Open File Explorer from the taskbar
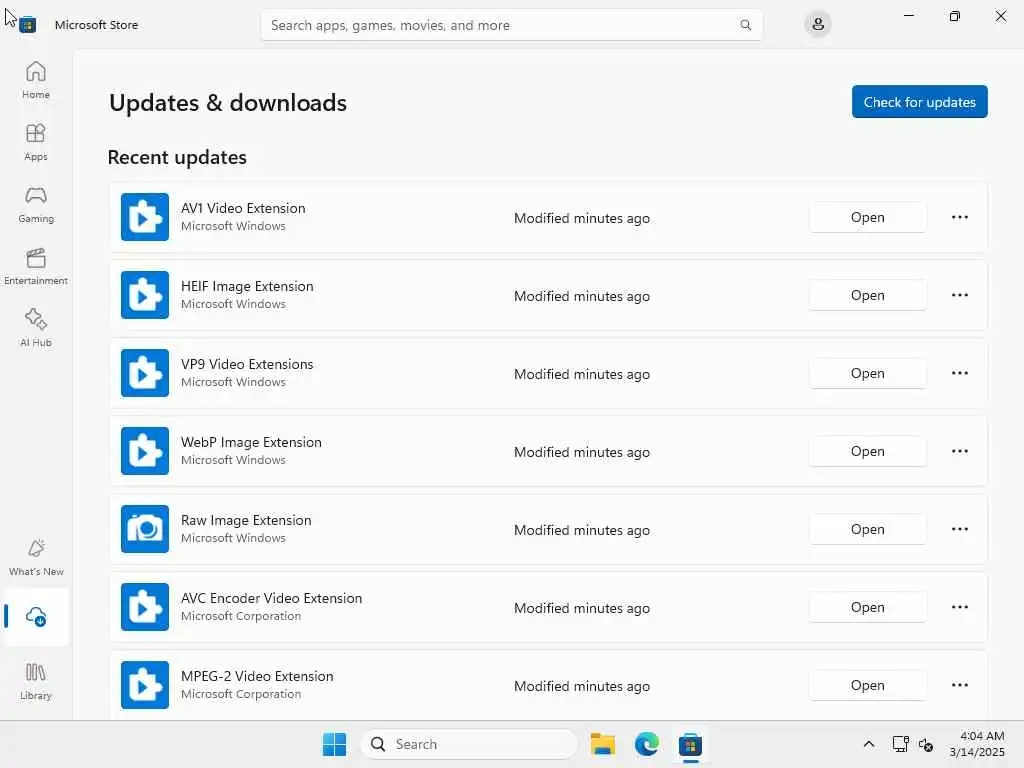Viewport: 1024px width, 768px height. 602,744
